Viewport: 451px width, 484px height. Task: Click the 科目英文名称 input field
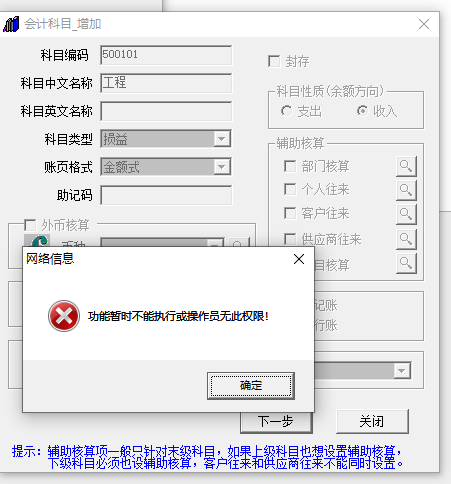[x=166, y=111]
